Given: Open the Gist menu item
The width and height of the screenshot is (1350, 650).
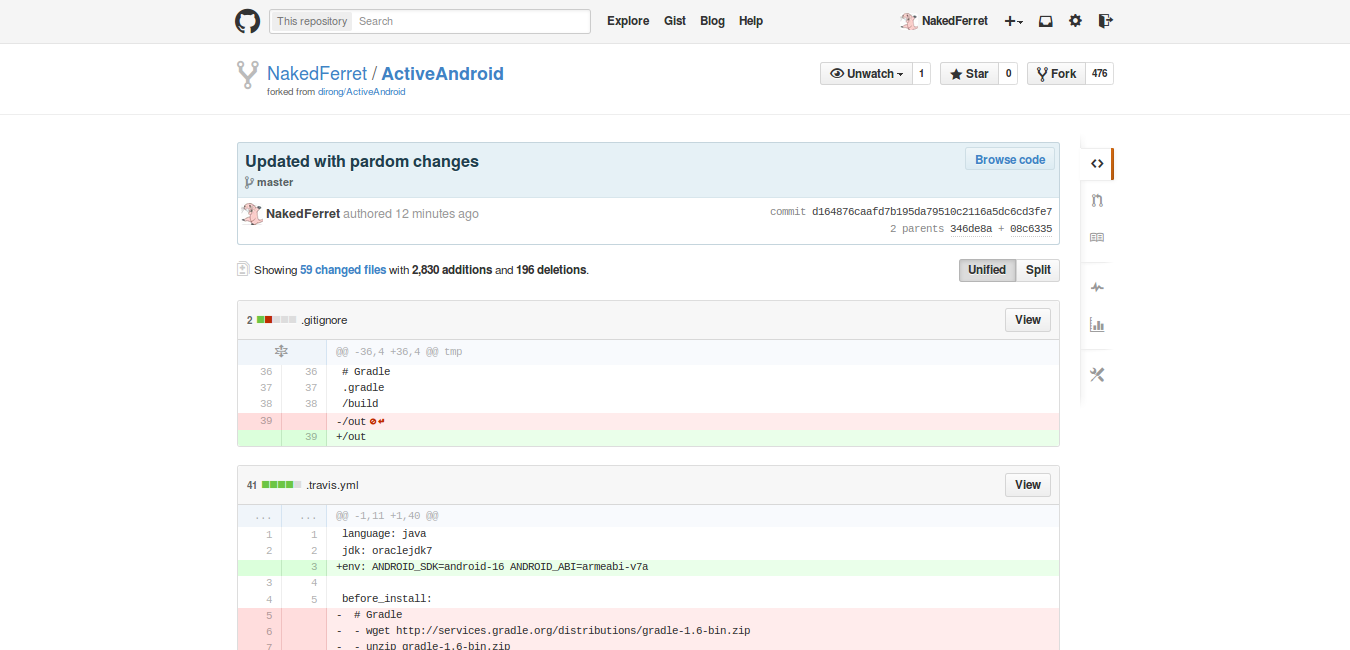Looking at the screenshot, I should [x=675, y=21].
